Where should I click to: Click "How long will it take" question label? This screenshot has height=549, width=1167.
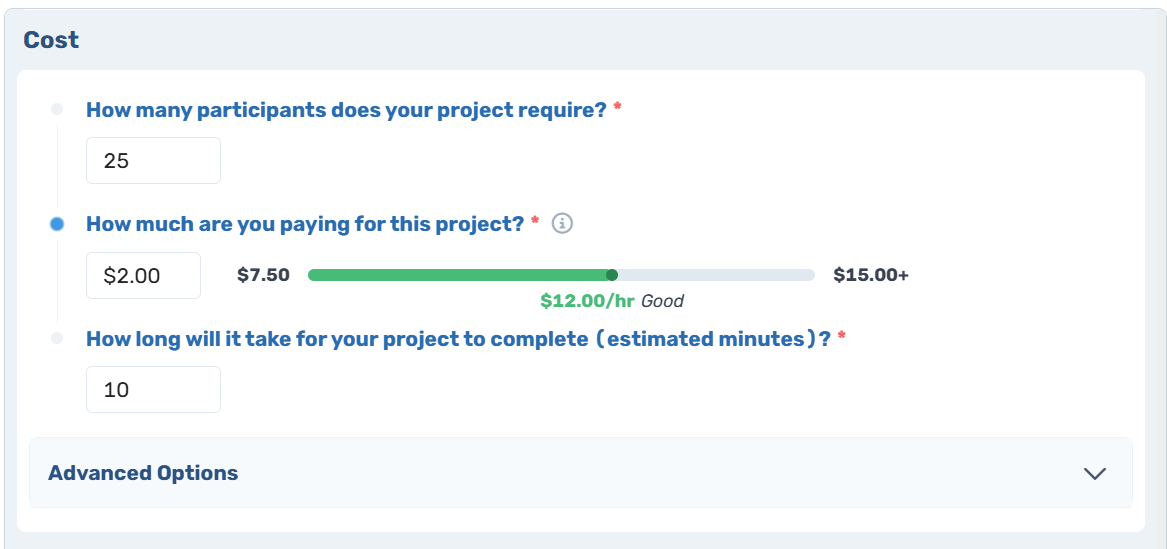458,339
